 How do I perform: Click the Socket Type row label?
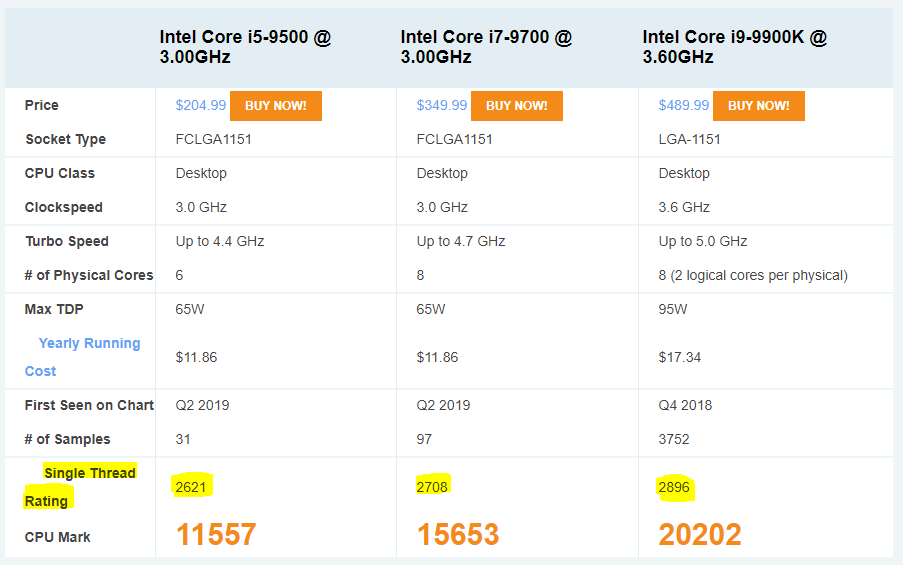[x=65, y=139]
